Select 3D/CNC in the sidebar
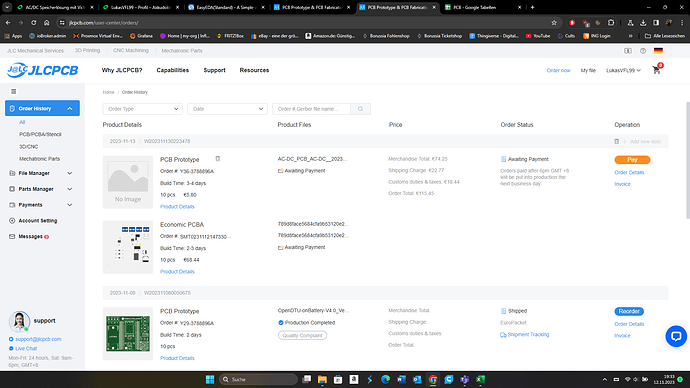690x388 pixels. (x=28, y=146)
